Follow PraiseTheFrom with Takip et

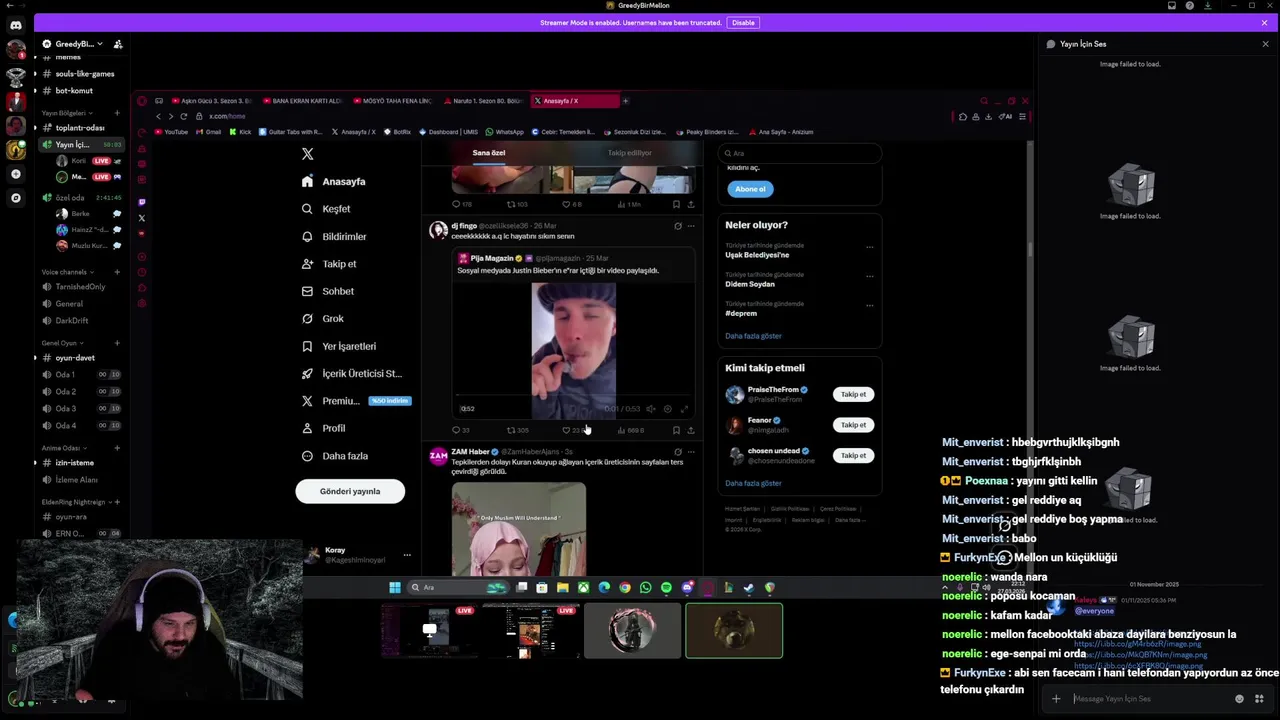[x=853, y=394]
